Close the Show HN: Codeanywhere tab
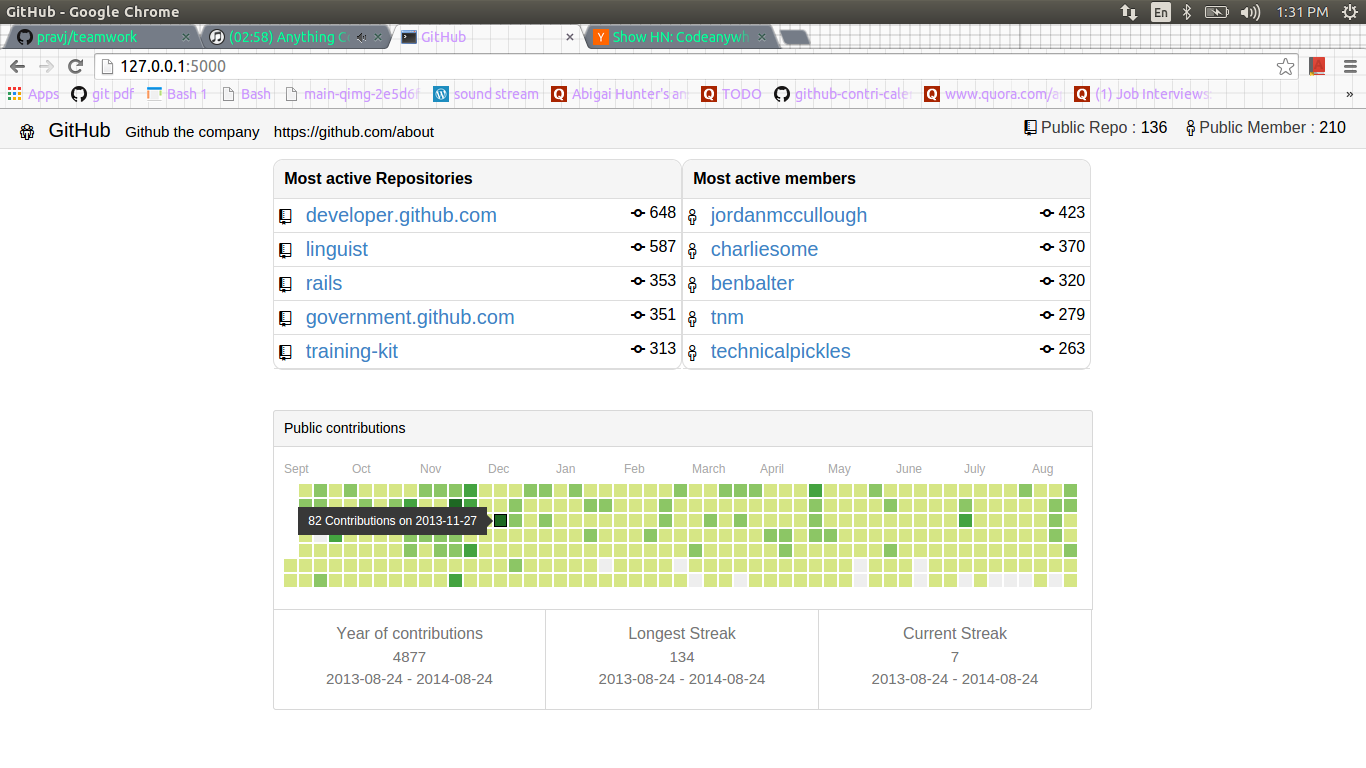The height and width of the screenshot is (768, 1366). coord(761,37)
